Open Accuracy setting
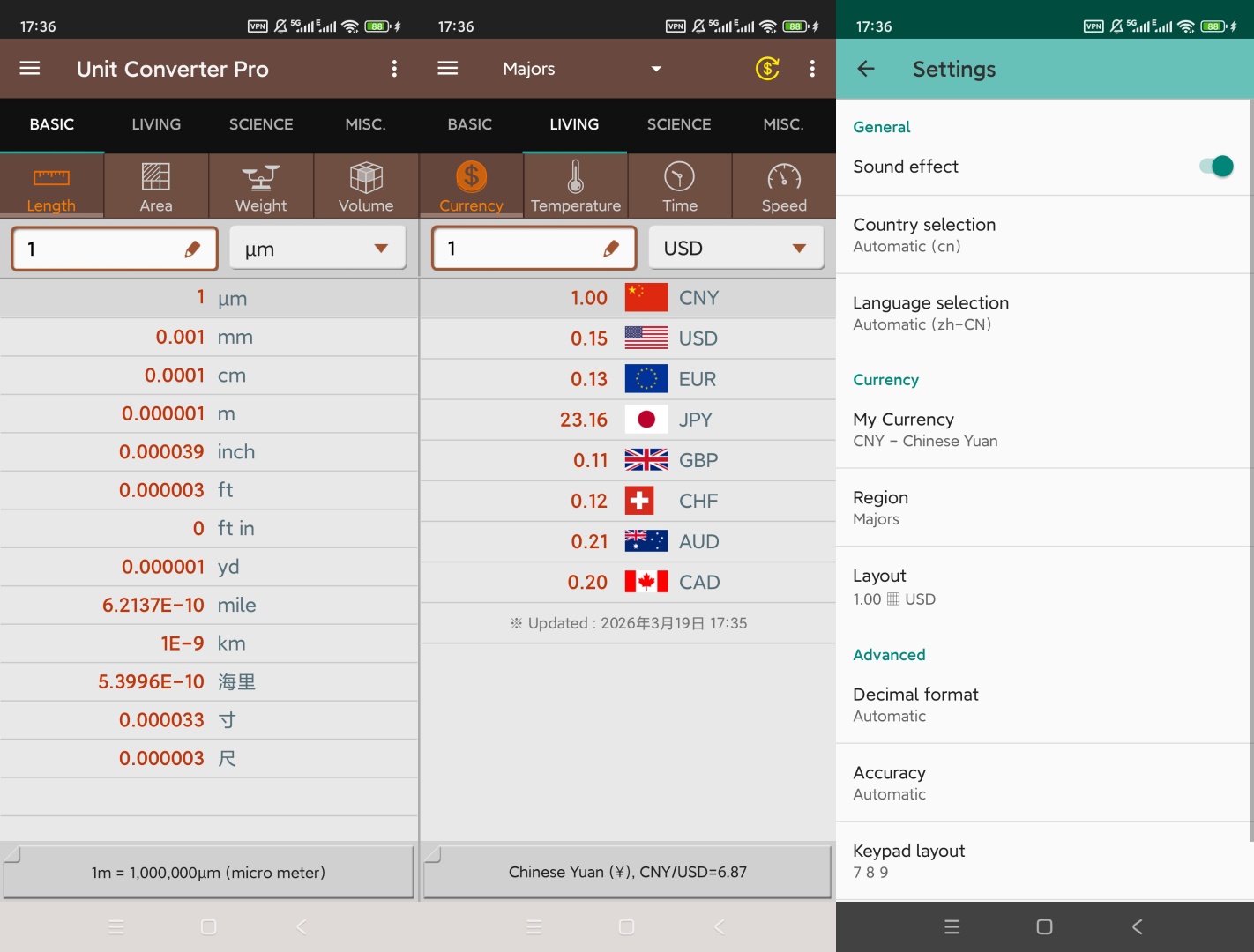Image resolution: width=1254 pixels, height=952 pixels. click(1042, 783)
